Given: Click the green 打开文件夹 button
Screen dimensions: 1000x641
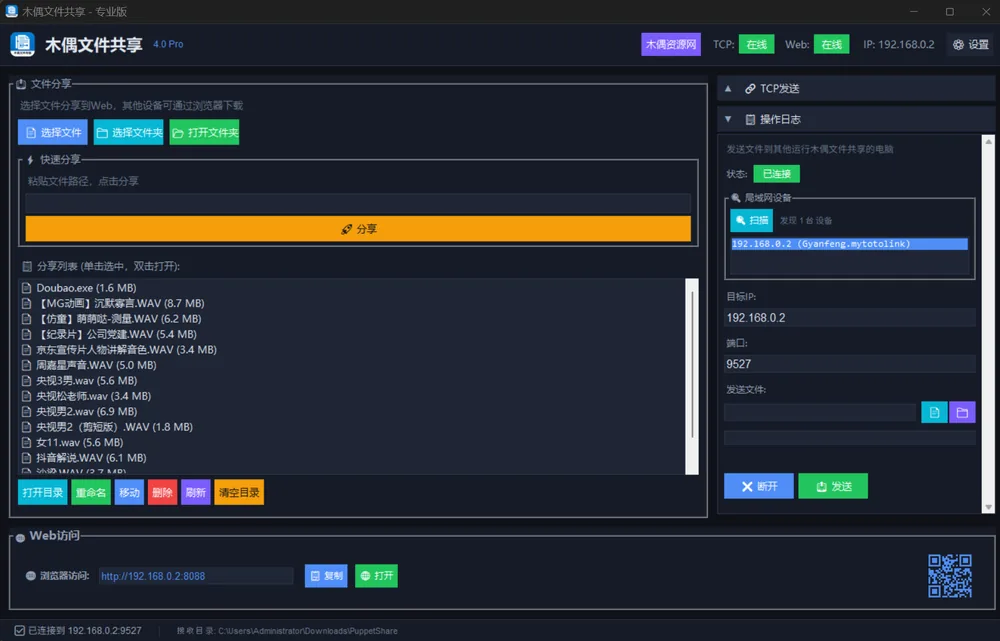Looking at the screenshot, I should click(x=204, y=133).
